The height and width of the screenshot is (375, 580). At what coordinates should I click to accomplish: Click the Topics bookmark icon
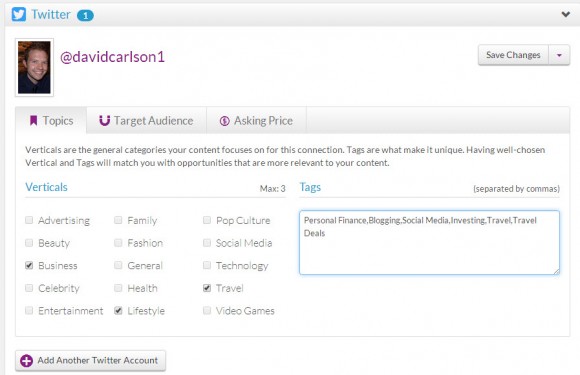tap(33, 121)
